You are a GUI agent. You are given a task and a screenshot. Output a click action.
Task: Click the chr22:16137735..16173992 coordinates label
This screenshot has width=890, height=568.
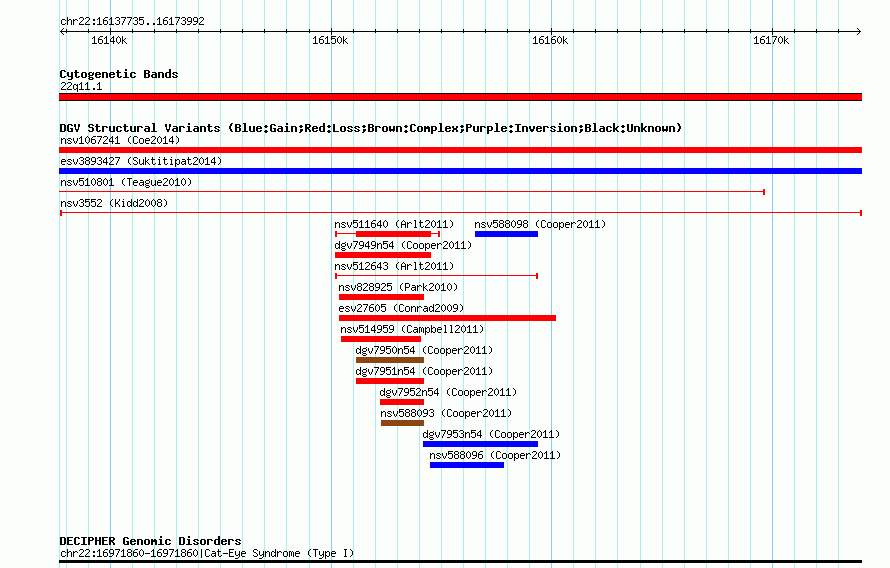pos(132,21)
